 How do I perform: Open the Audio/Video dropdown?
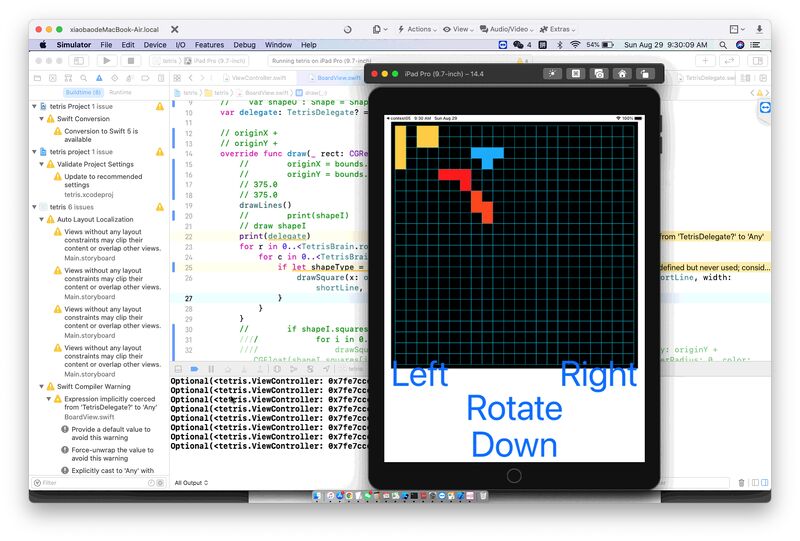click(507, 30)
